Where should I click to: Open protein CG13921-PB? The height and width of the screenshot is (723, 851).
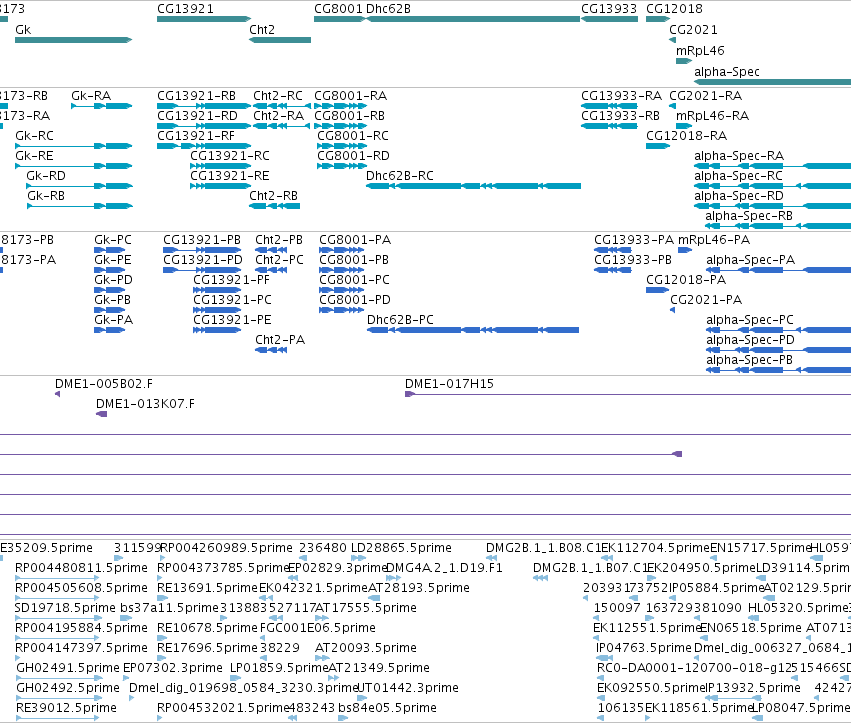click(202, 250)
